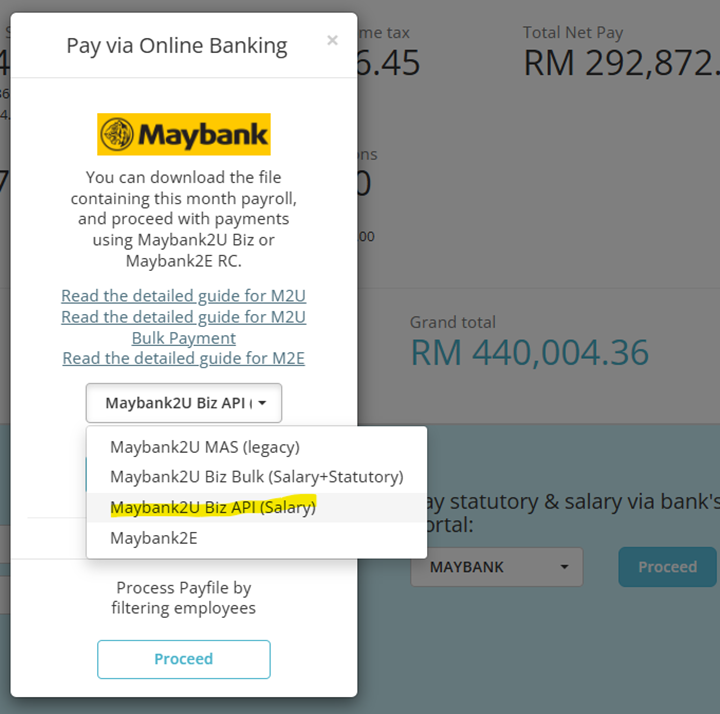Click Proceed in the online banking dialog

point(184,659)
